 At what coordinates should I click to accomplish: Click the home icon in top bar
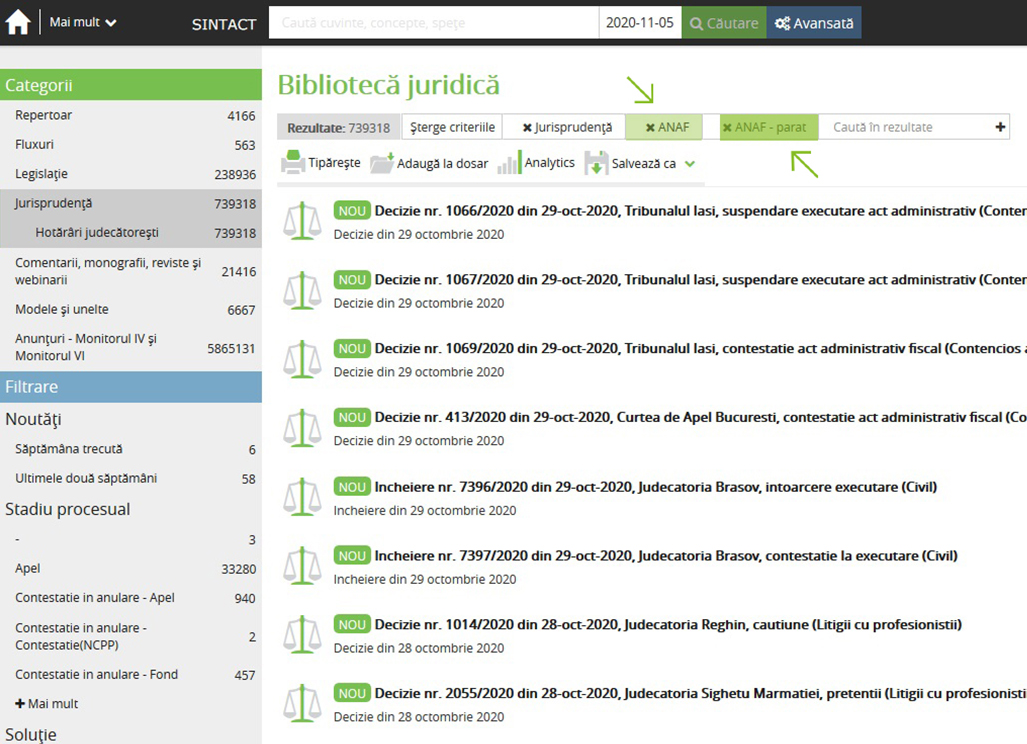[18, 22]
